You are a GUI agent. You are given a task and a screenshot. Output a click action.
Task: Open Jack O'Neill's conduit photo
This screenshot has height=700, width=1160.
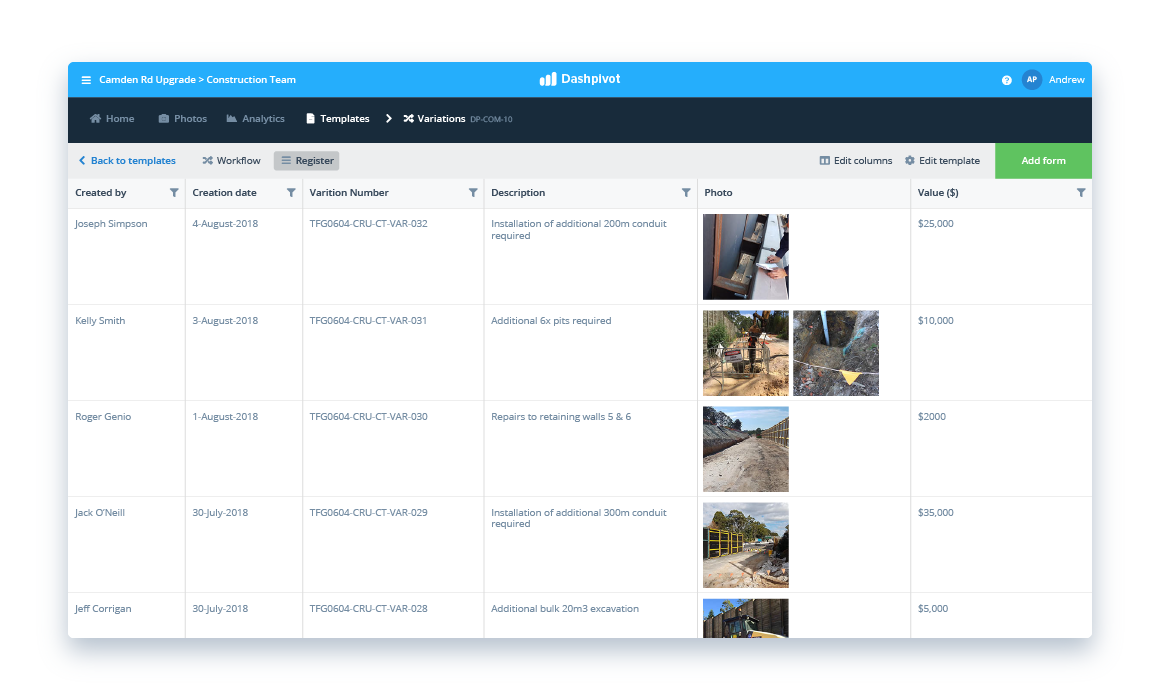746,545
